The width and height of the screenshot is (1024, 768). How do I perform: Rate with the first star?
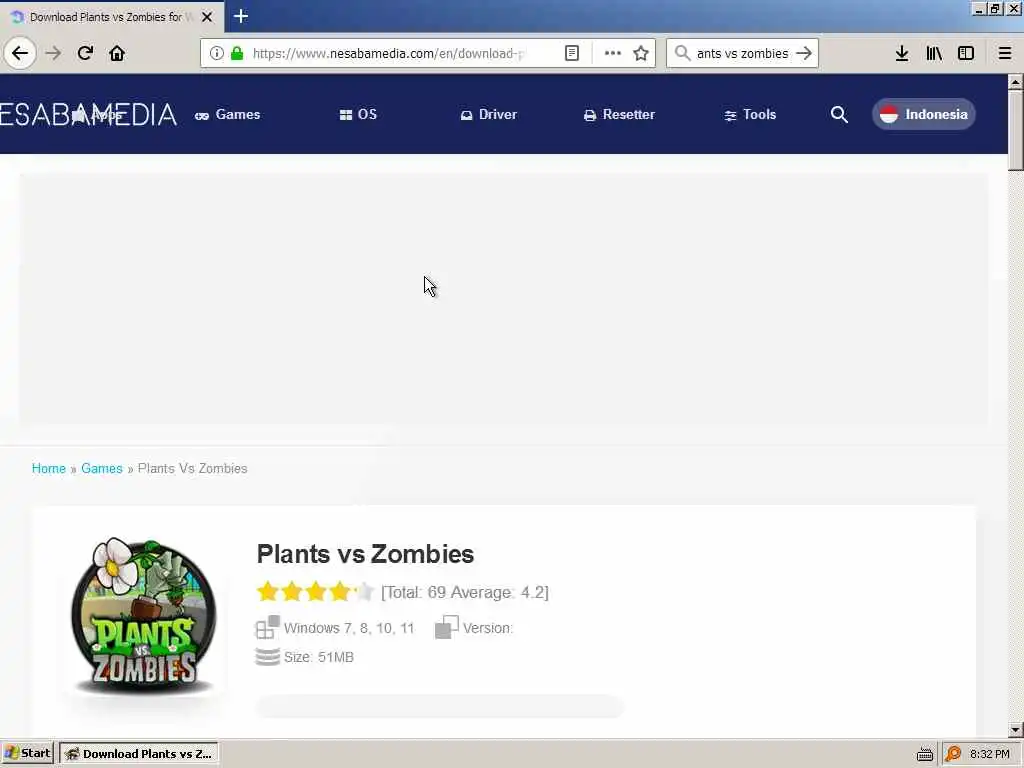pos(268,592)
